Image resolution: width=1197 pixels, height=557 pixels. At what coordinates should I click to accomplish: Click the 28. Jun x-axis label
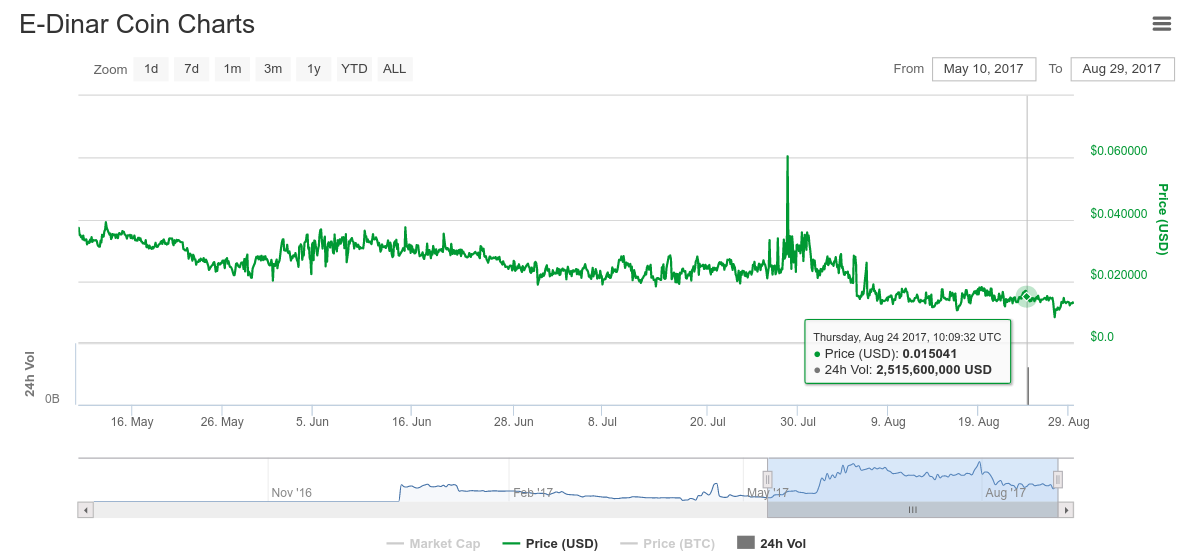pos(513,422)
